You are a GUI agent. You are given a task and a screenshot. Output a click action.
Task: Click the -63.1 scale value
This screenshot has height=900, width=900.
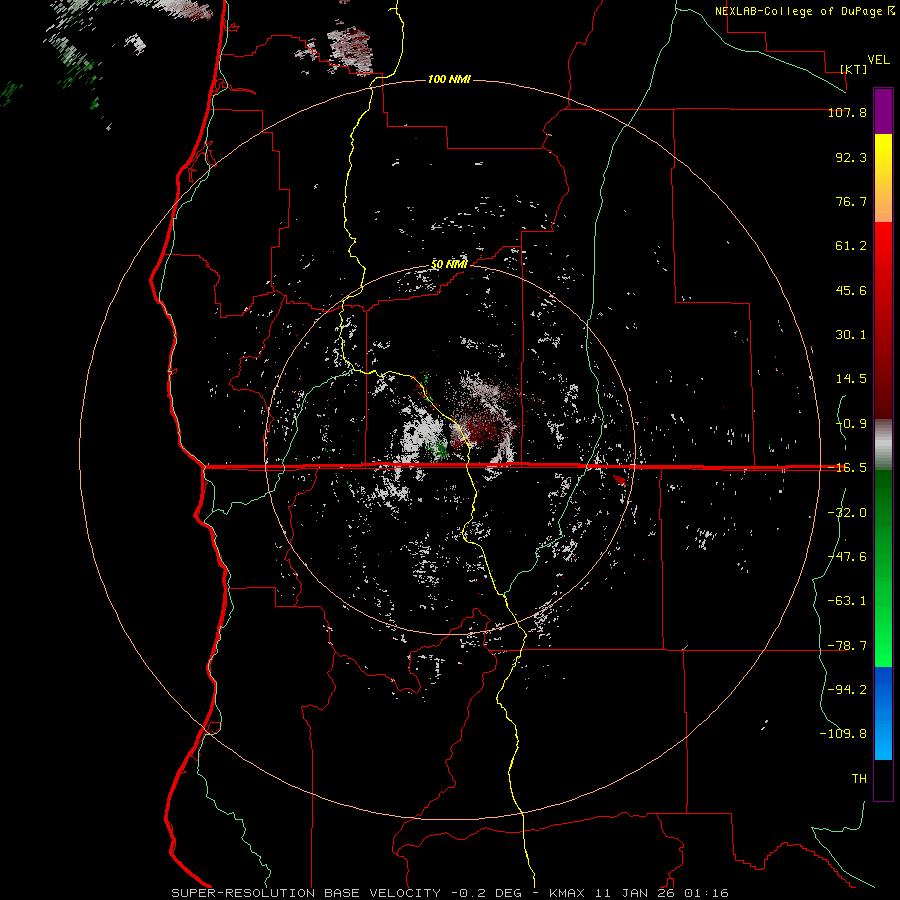[x=847, y=601]
